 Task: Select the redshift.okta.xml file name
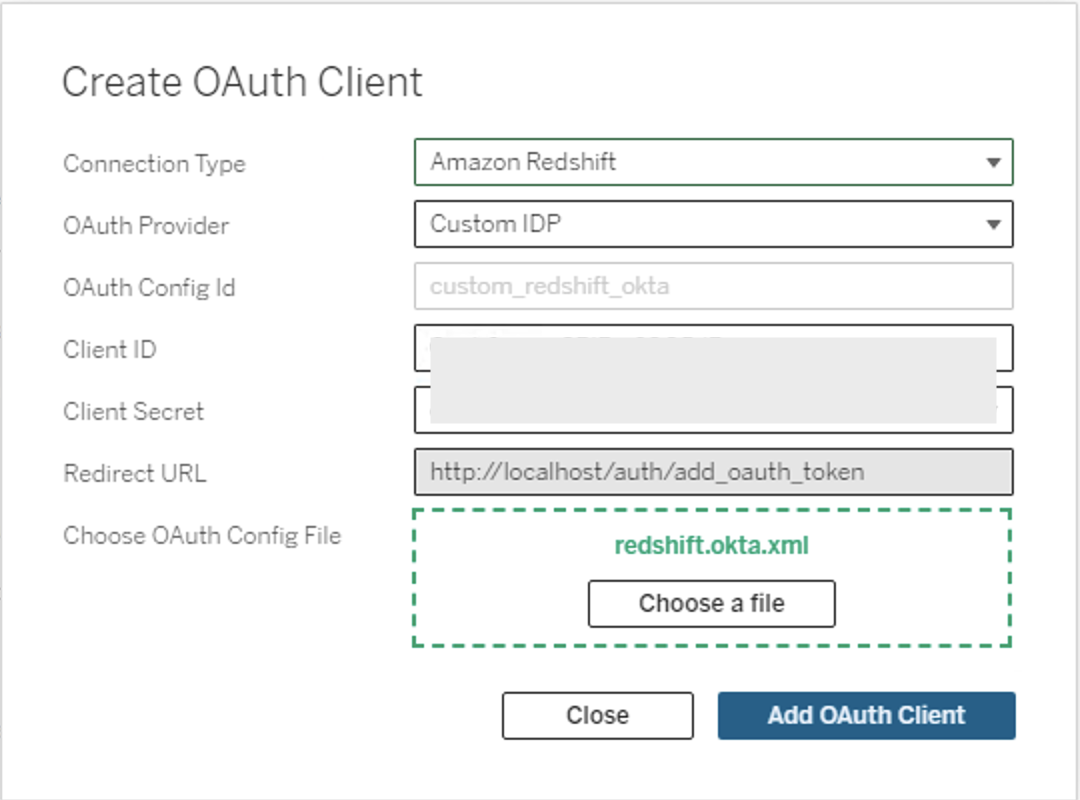click(x=712, y=546)
